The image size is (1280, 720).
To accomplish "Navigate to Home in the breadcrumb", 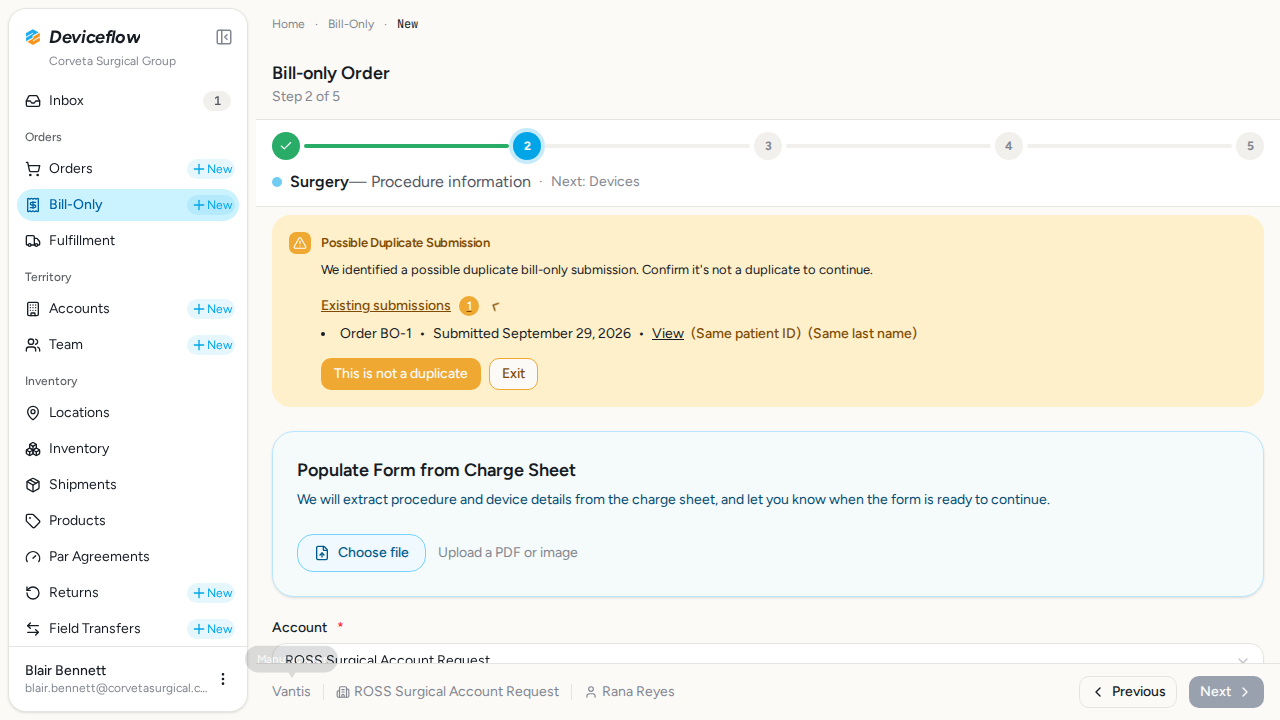I will tap(288, 24).
